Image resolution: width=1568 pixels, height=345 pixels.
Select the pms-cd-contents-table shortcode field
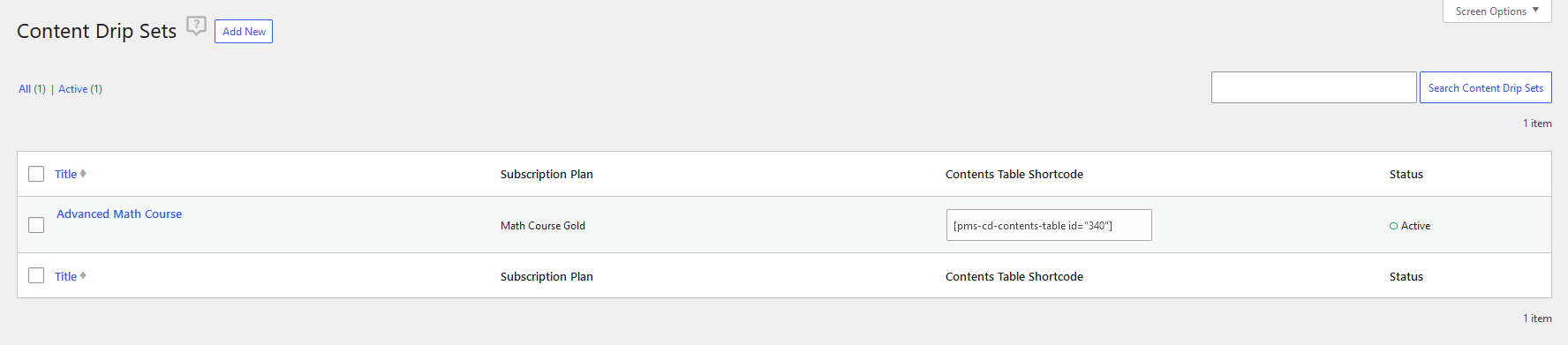[1049, 225]
